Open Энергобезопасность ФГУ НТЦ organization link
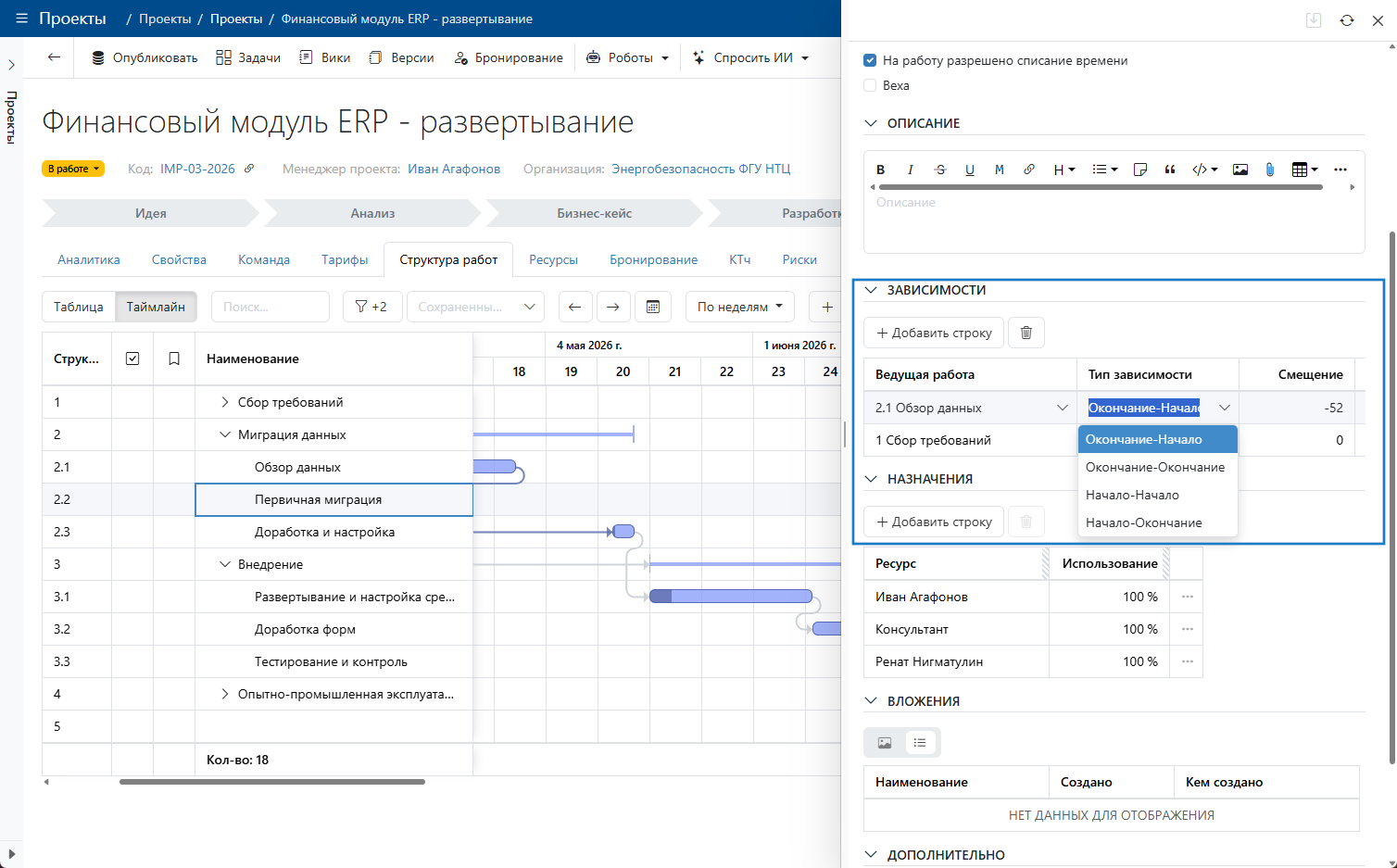 pyautogui.click(x=701, y=169)
